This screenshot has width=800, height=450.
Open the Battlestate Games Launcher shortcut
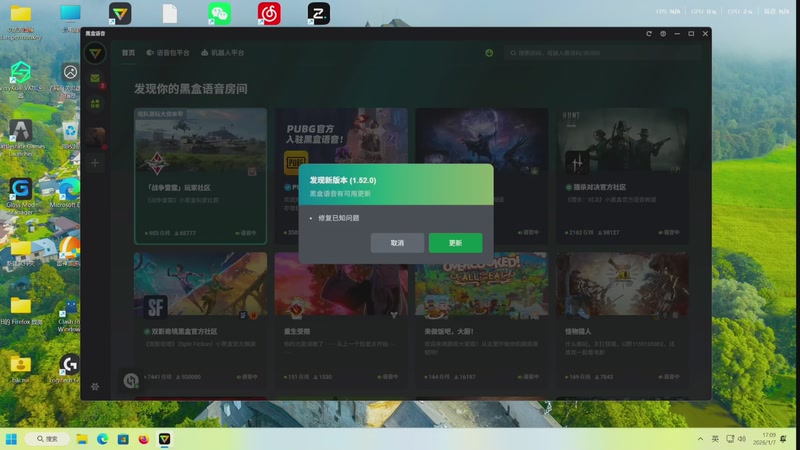(x=20, y=138)
